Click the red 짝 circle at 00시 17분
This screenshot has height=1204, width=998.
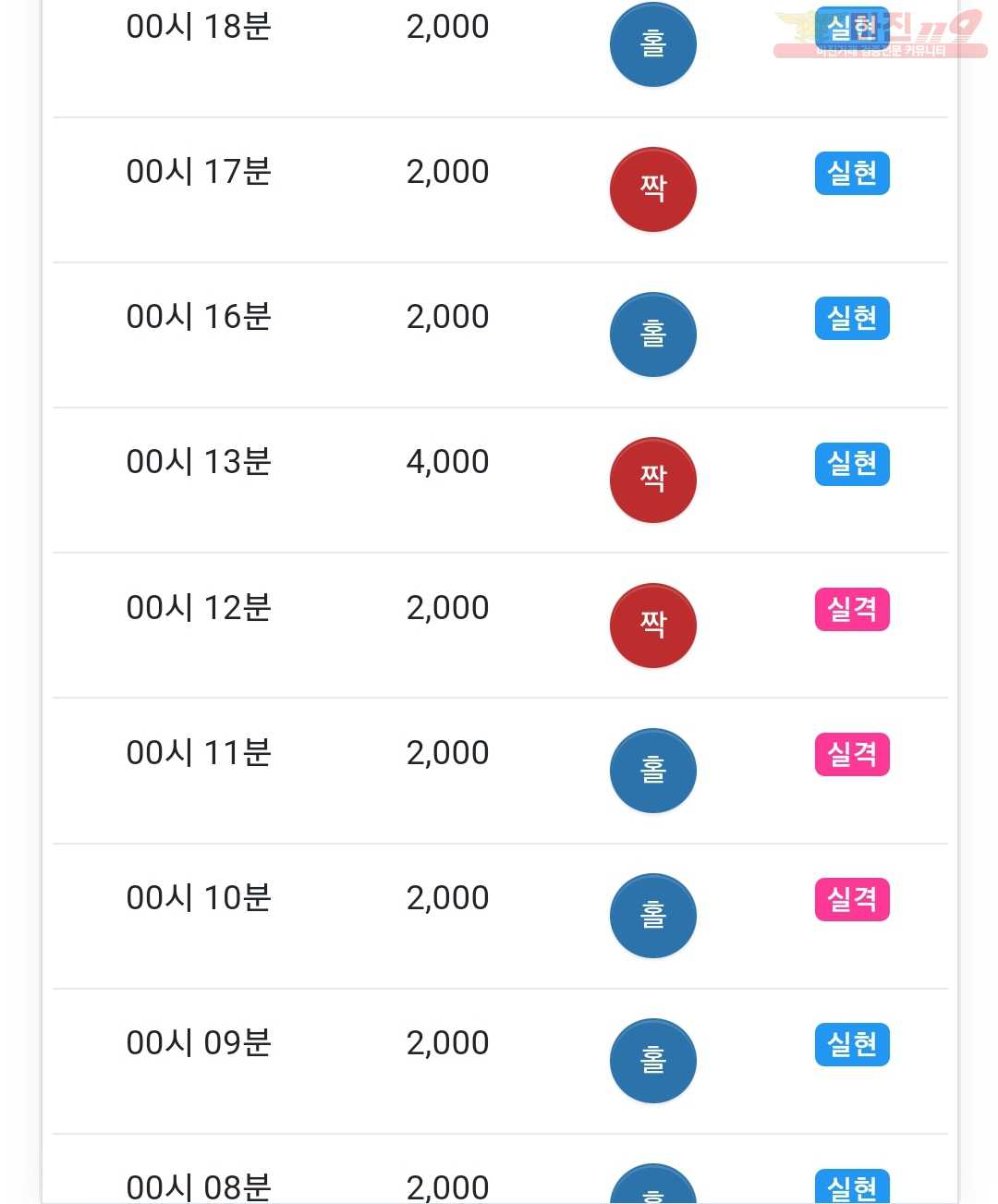point(652,189)
